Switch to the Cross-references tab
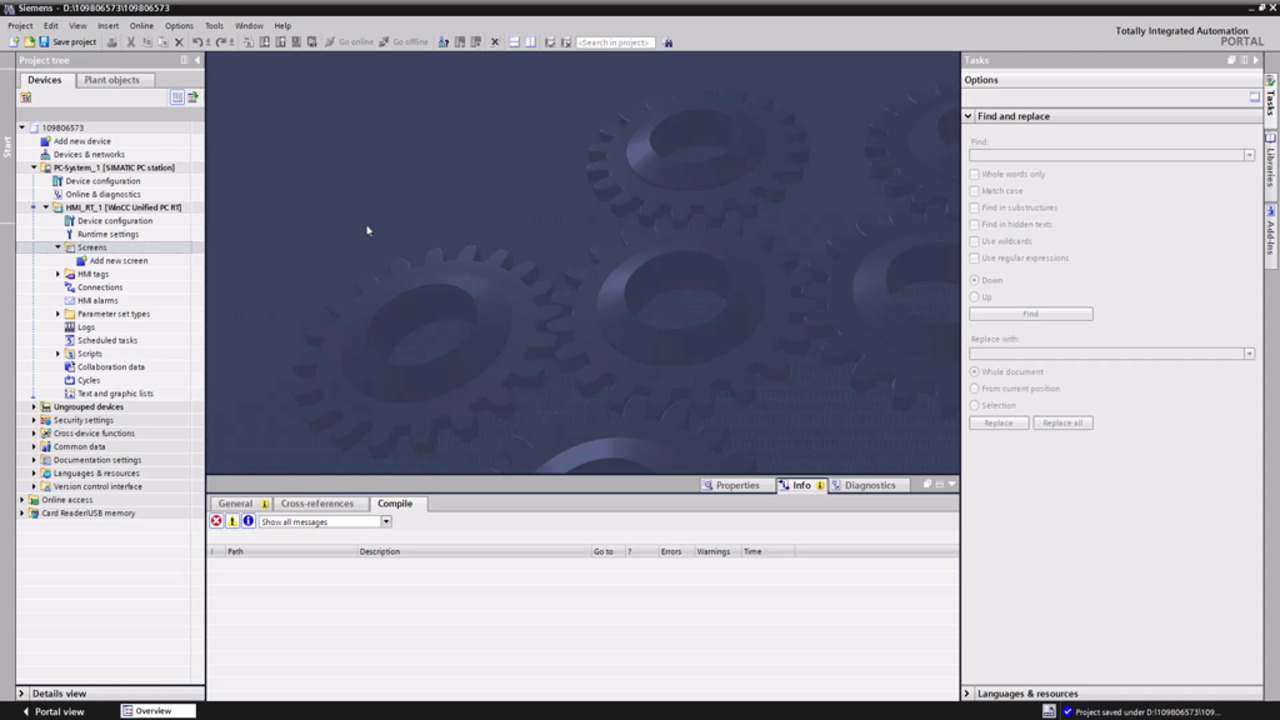The width and height of the screenshot is (1280, 720). point(317,503)
